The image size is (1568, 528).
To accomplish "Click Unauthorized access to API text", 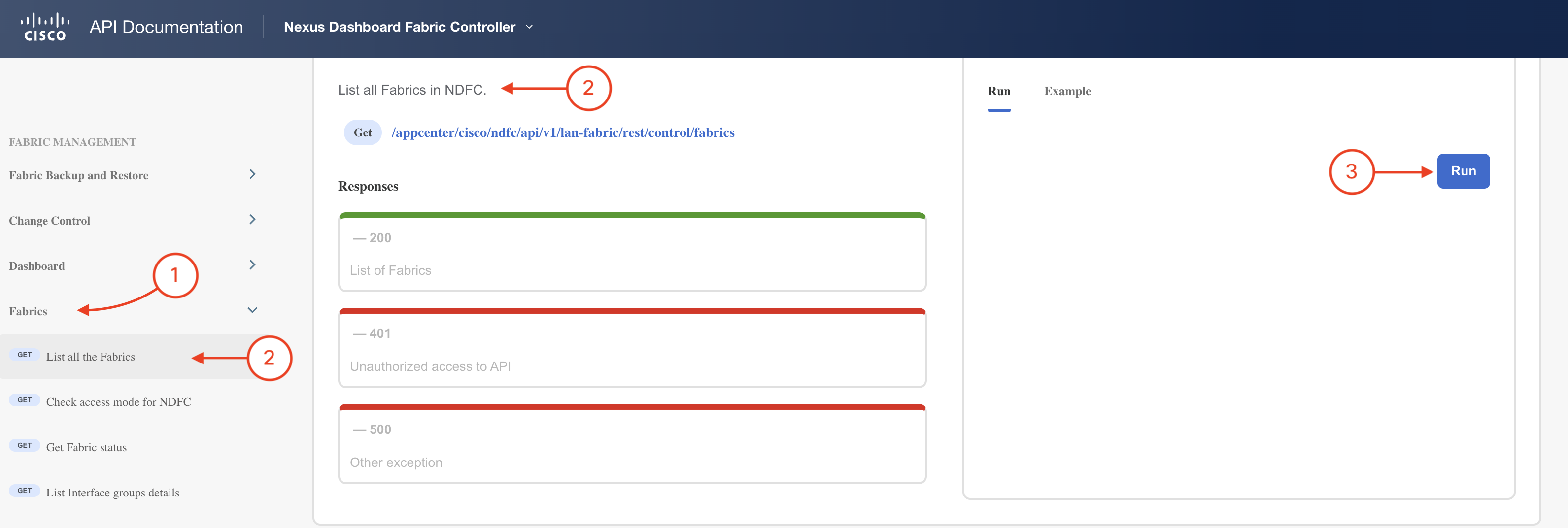I will point(430,367).
